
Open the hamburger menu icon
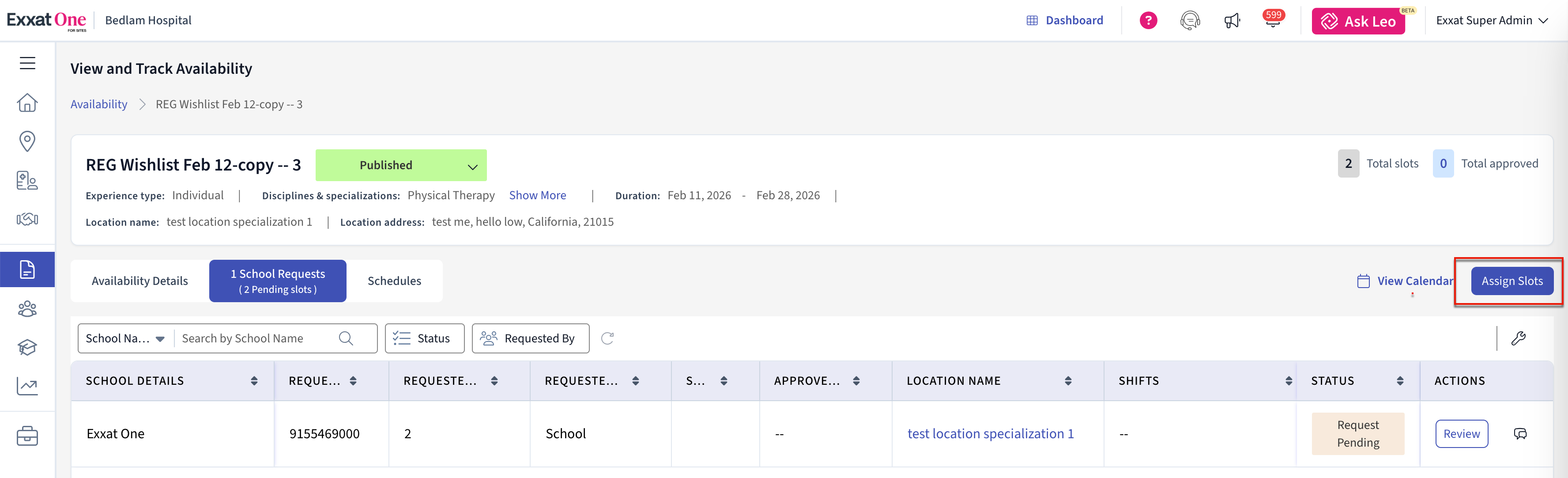coord(27,63)
